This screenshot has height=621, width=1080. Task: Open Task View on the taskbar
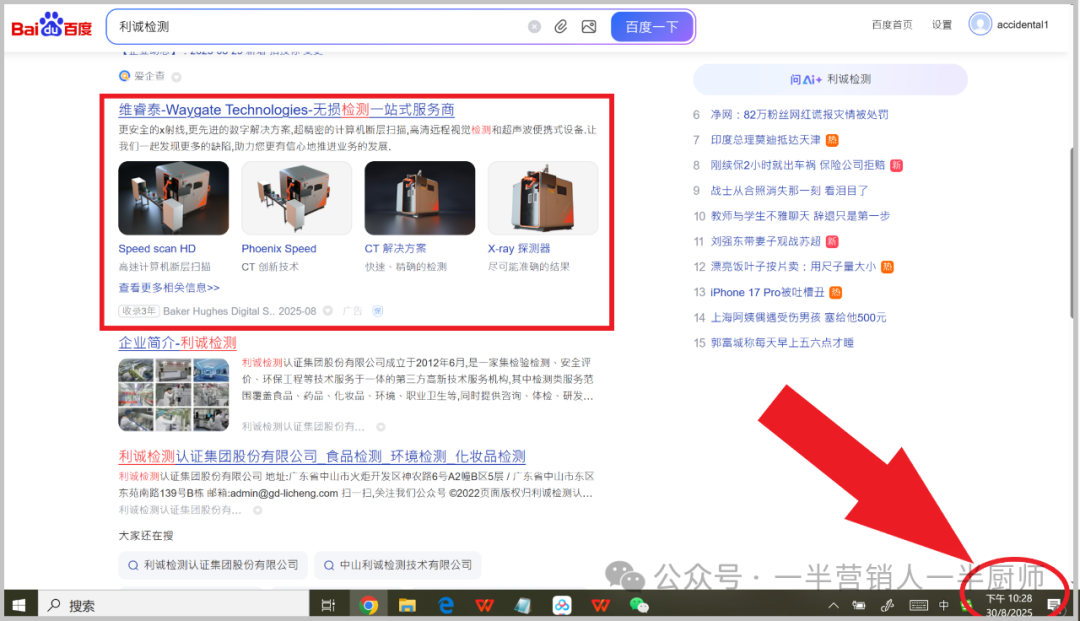(x=329, y=605)
